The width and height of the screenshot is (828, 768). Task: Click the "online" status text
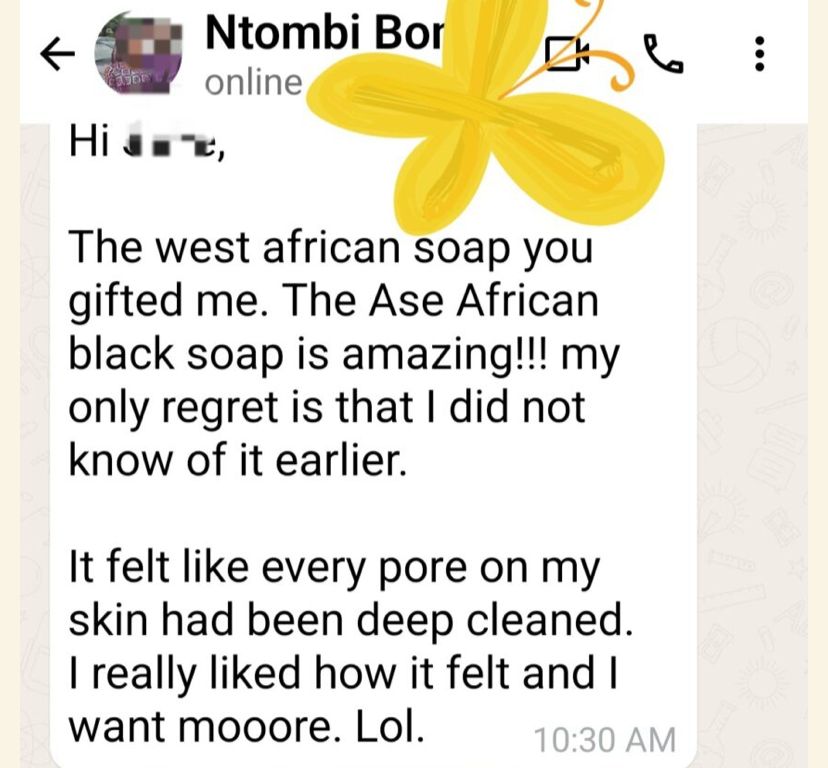(253, 83)
